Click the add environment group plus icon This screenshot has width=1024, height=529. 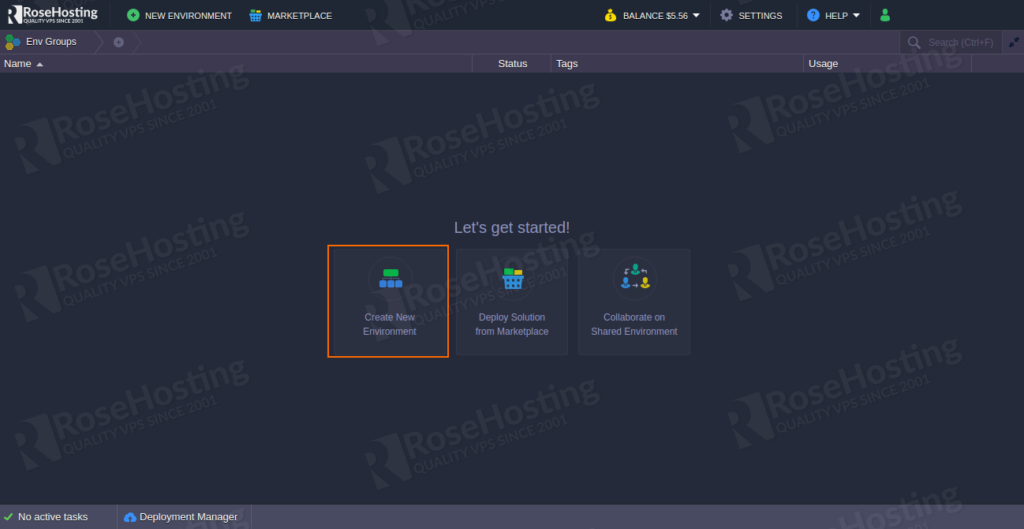pos(119,42)
